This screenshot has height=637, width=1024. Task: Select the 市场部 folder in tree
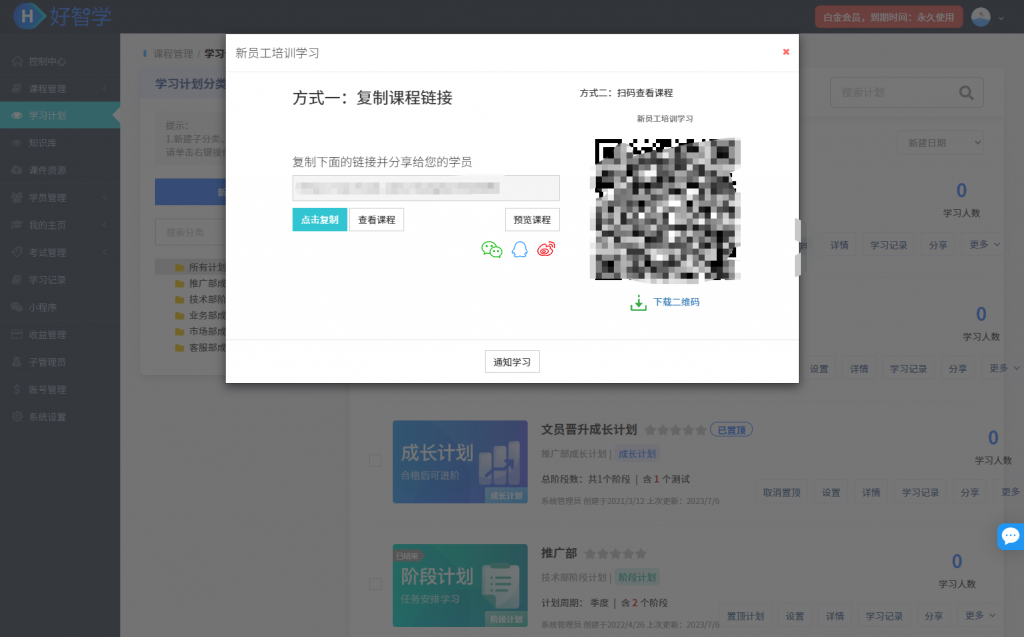[200, 331]
